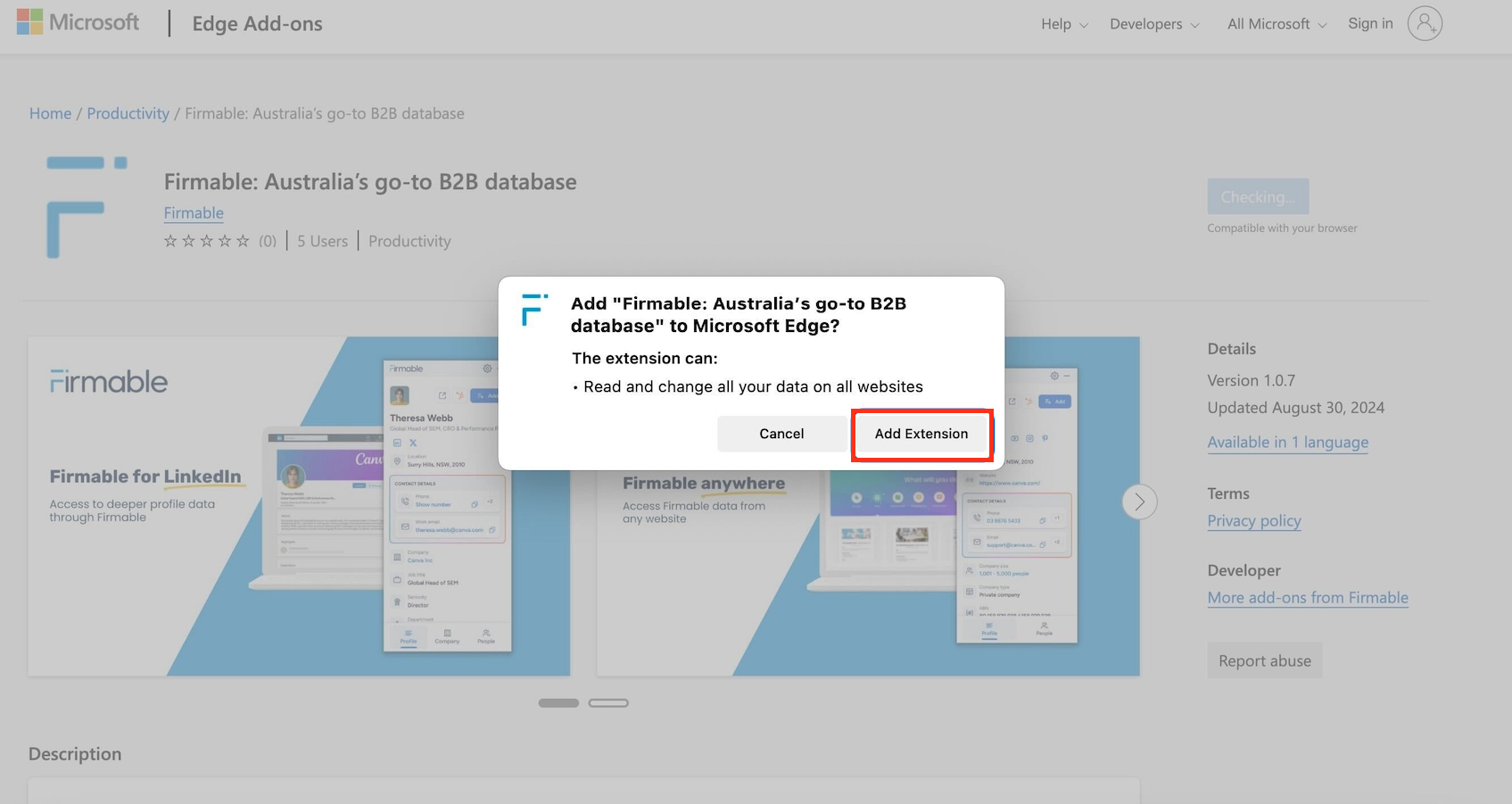Cancel the extension installation dialog
1512x804 pixels.
tap(781, 434)
